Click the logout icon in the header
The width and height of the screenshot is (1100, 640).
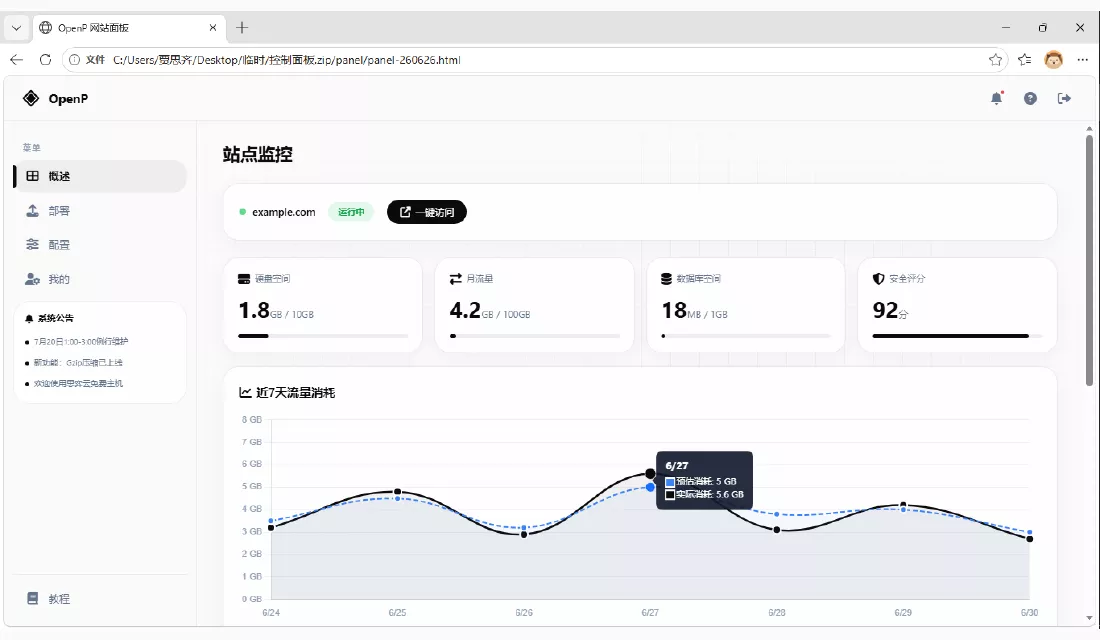pyautogui.click(x=1064, y=98)
